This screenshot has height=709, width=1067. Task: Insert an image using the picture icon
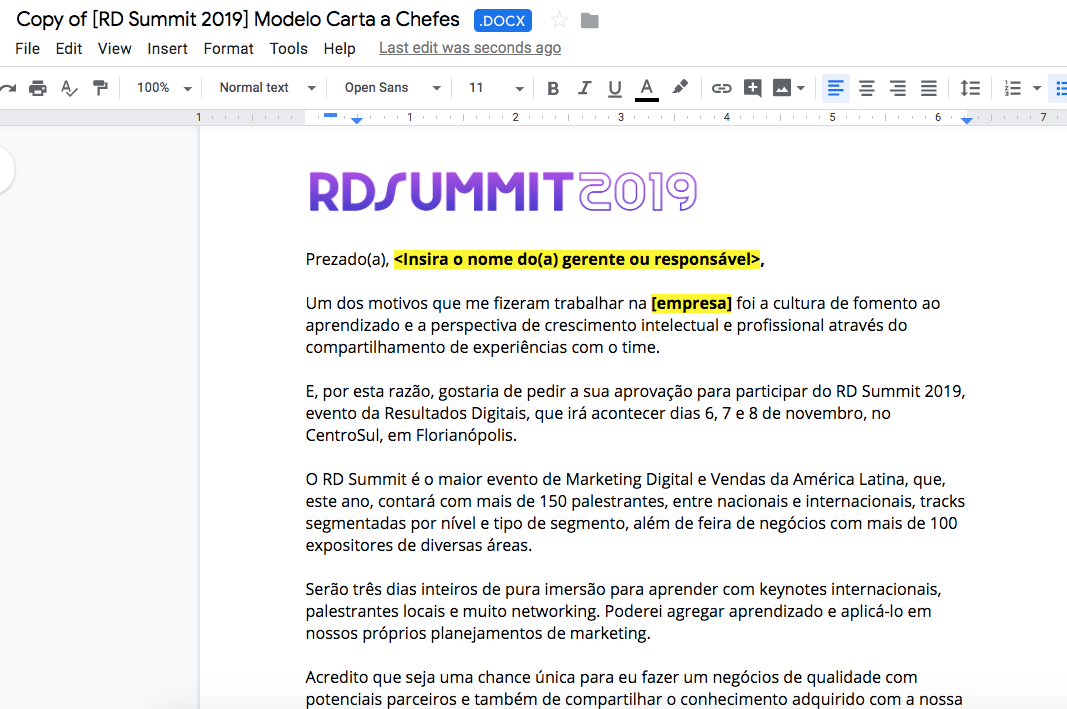pyautogui.click(x=782, y=88)
